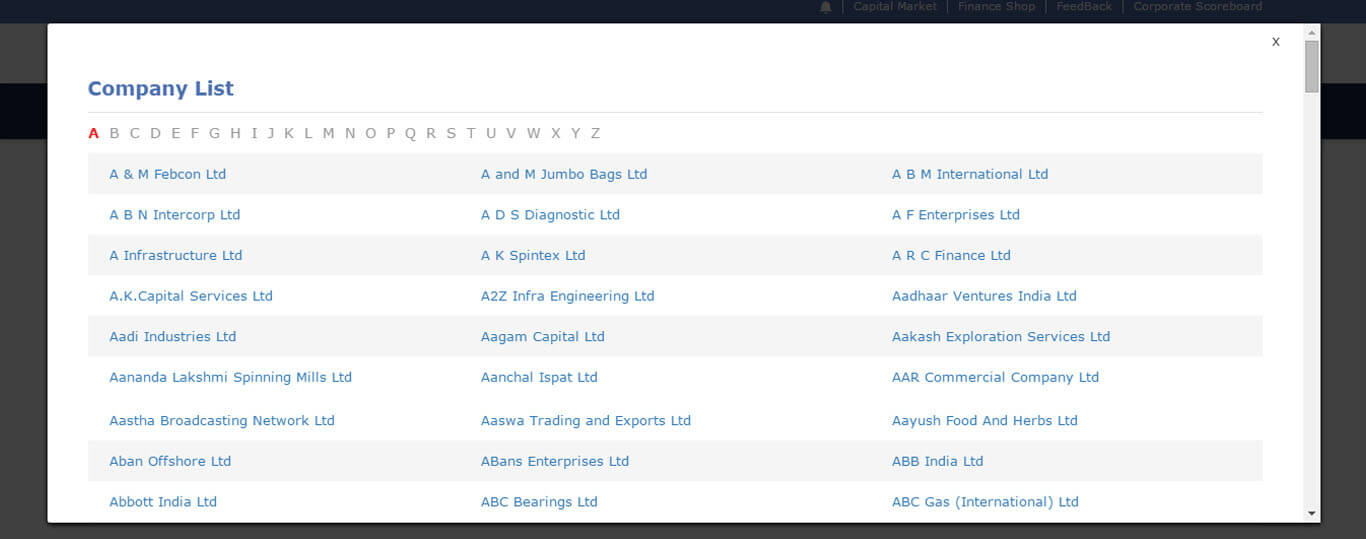Open Aagam Capital Ltd
This screenshot has height=539, width=1366.
point(543,337)
